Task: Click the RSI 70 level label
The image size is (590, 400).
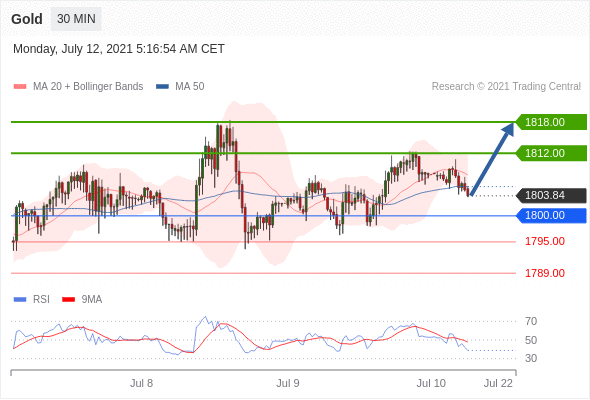Action: click(x=531, y=321)
